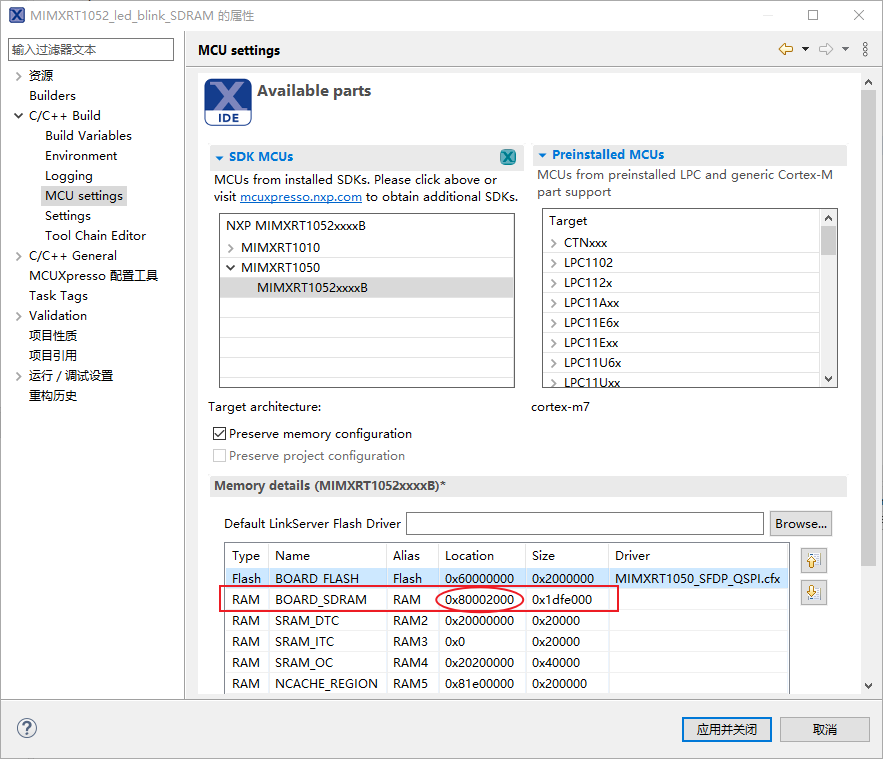
Task: Select 项目引用 in the tree
Action: [x=53, y=356]
